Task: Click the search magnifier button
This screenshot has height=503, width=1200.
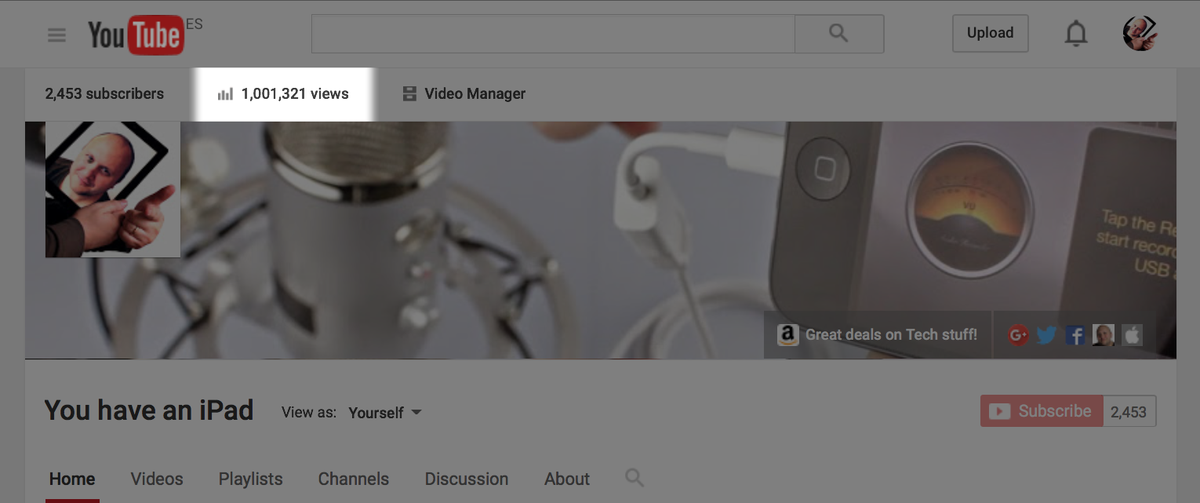Action: pos(839,33)
